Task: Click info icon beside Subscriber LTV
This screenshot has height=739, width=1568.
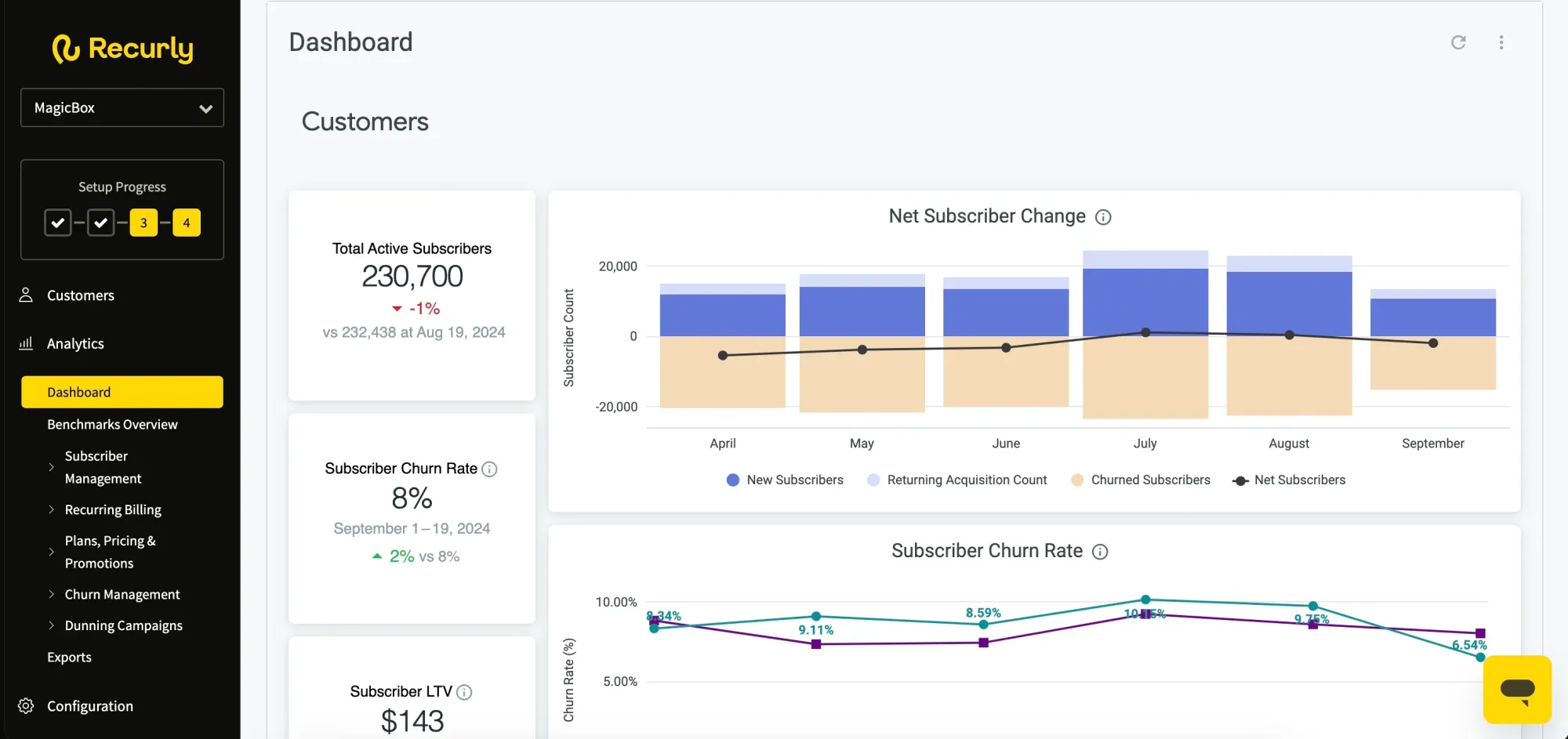Action: pos(464,692)
